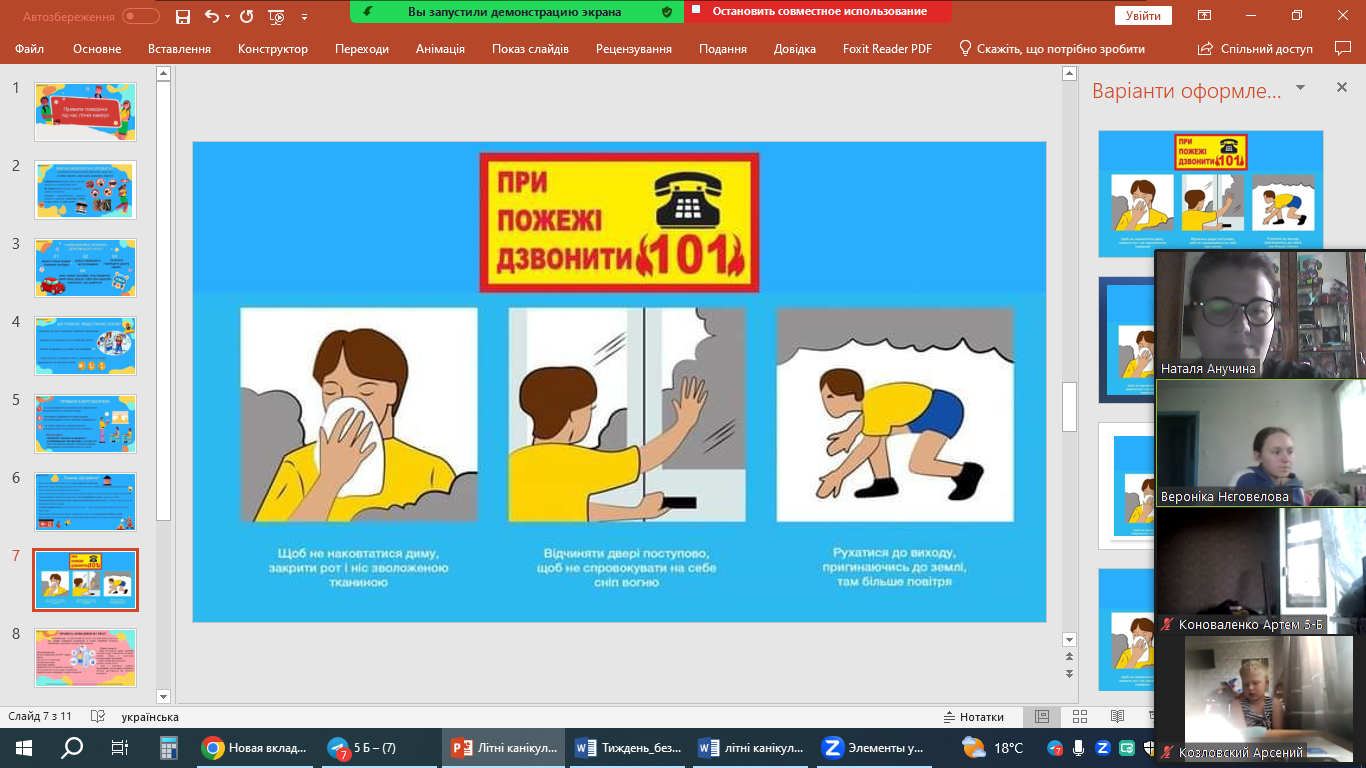Screen dimensions: 1366x768
Task: Switch to the Рецензування tab
Action: (634, 48)
